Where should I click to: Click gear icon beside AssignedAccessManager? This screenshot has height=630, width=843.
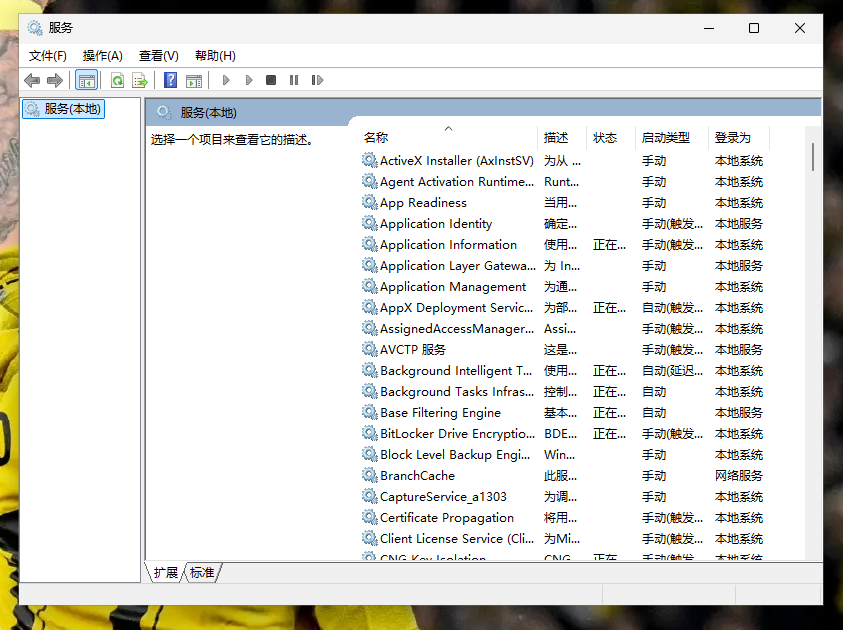pos(369,328)
